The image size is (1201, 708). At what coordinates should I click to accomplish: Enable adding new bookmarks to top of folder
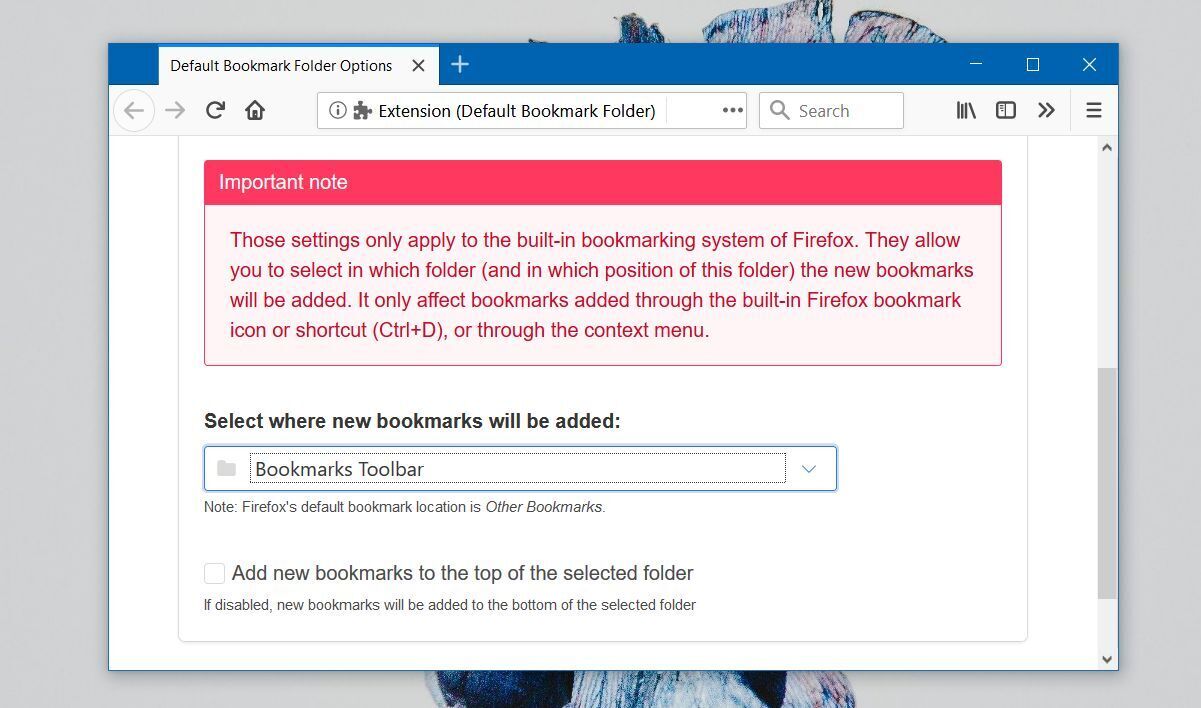pos(214,573)
